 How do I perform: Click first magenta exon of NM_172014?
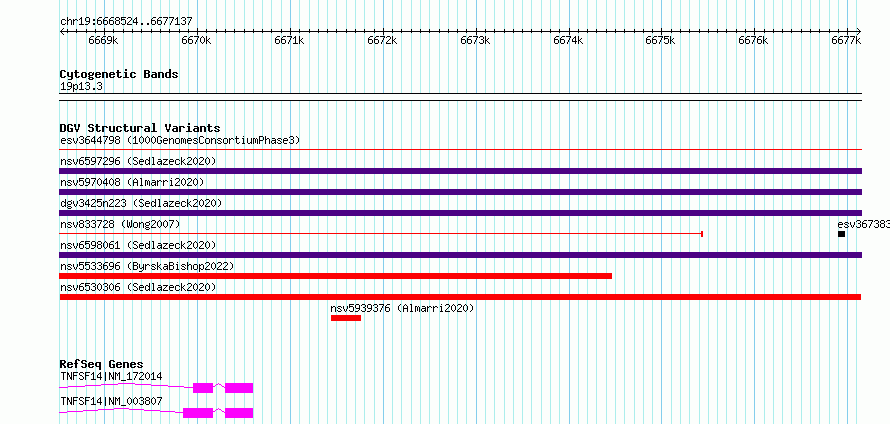203,388
